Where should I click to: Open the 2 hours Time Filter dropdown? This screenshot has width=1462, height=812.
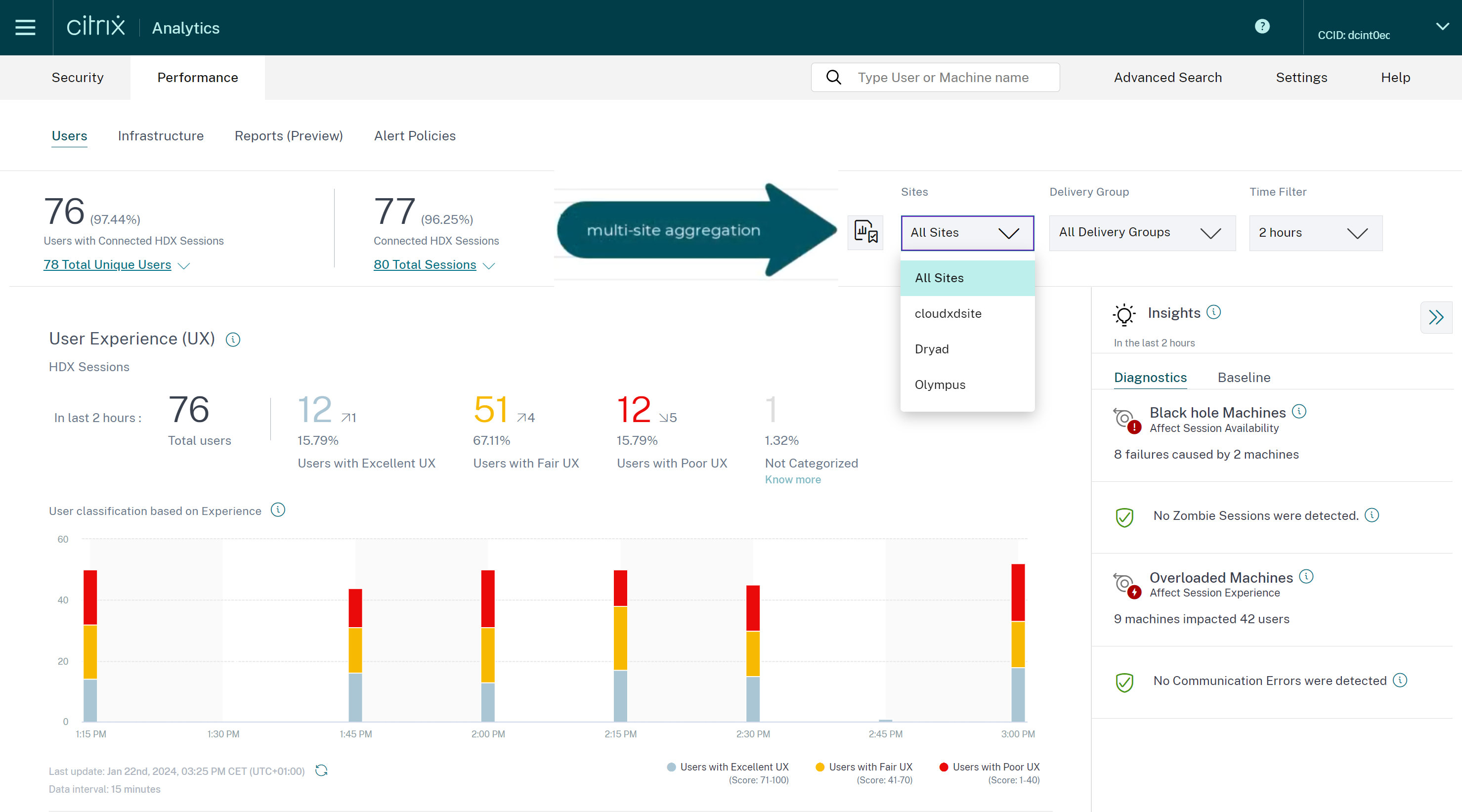[x=1315, y=233]
